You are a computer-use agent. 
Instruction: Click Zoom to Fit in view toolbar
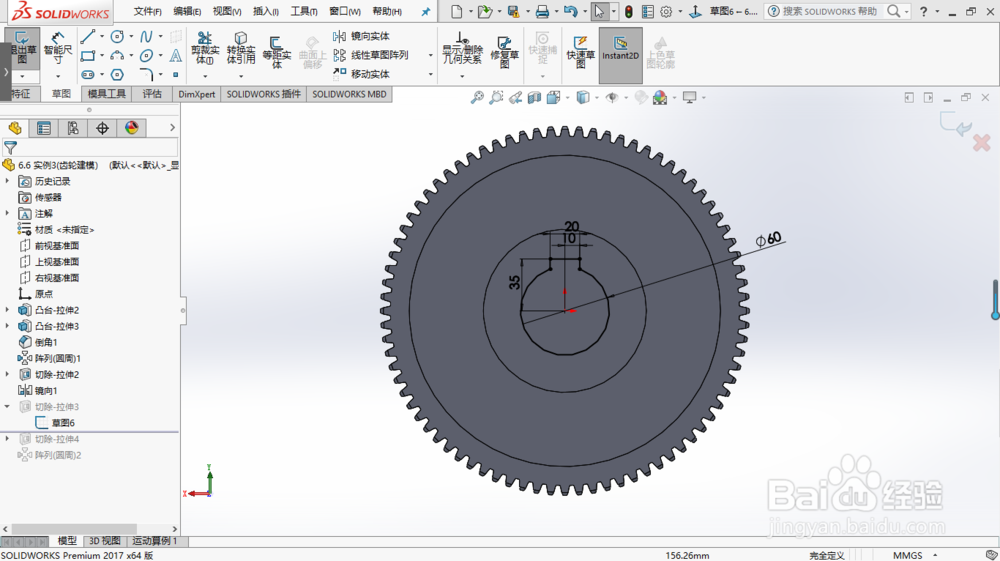point(477,98)
